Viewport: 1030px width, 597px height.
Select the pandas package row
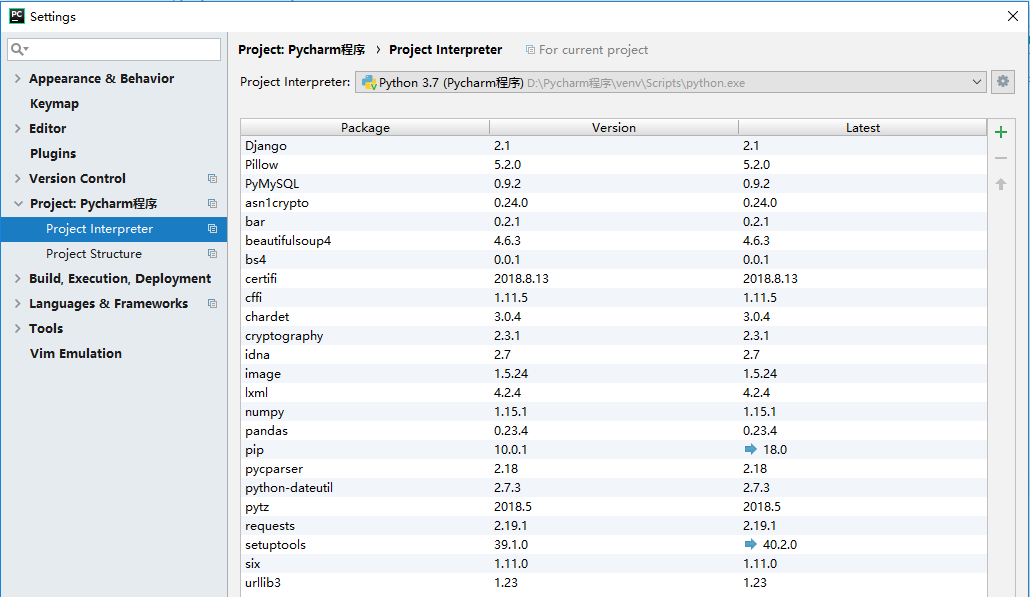point(614,431)
